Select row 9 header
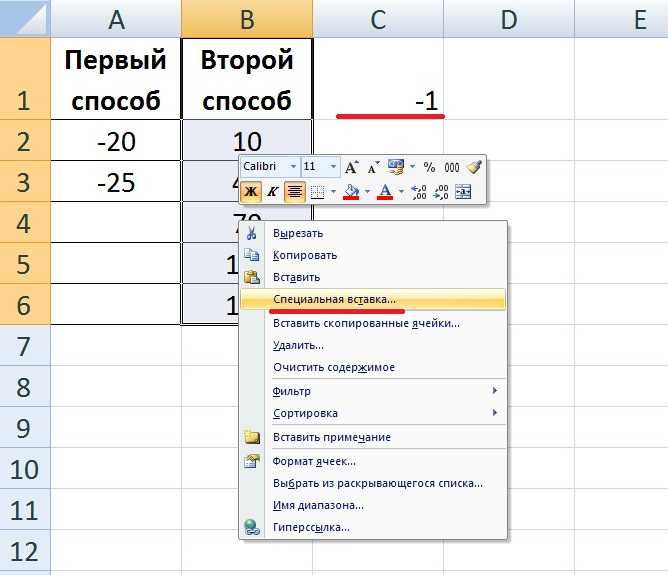This screenshot has width=668, height=575. coord(25,428)
